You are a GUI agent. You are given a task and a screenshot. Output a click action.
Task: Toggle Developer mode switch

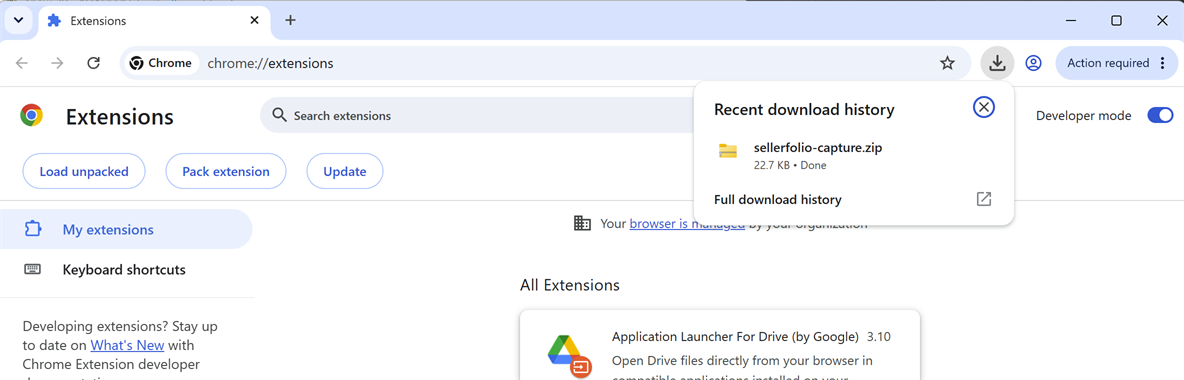pyautogui.click(x=1160, y=116)
